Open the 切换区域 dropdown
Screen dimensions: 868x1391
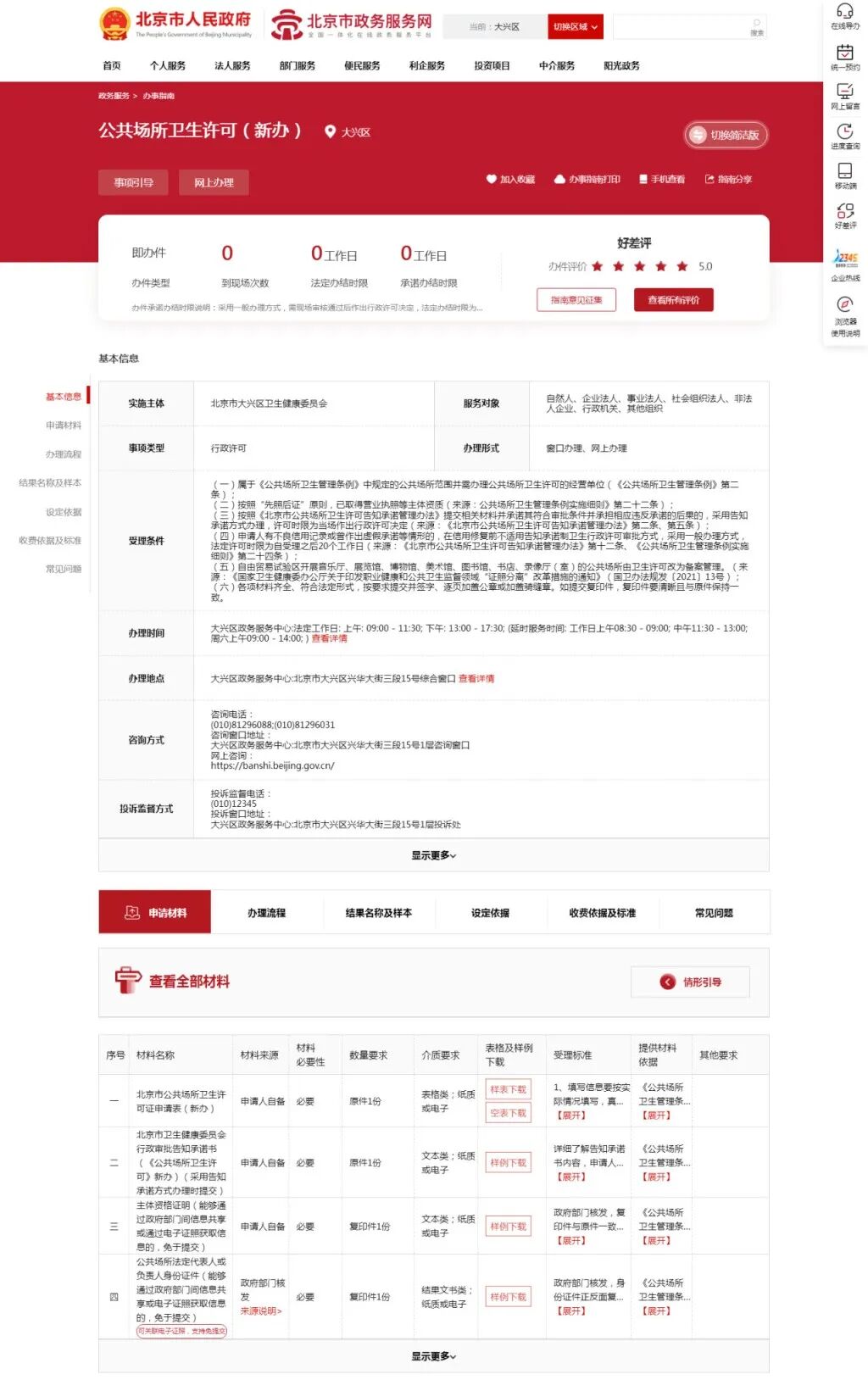[x=575, y=27]
